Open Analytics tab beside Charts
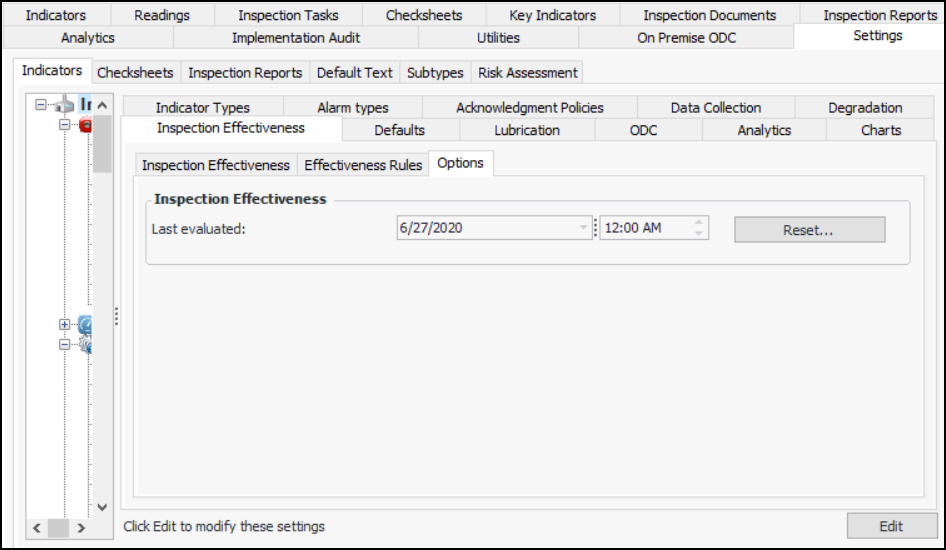The image size is (946, 550). [764, 130]
